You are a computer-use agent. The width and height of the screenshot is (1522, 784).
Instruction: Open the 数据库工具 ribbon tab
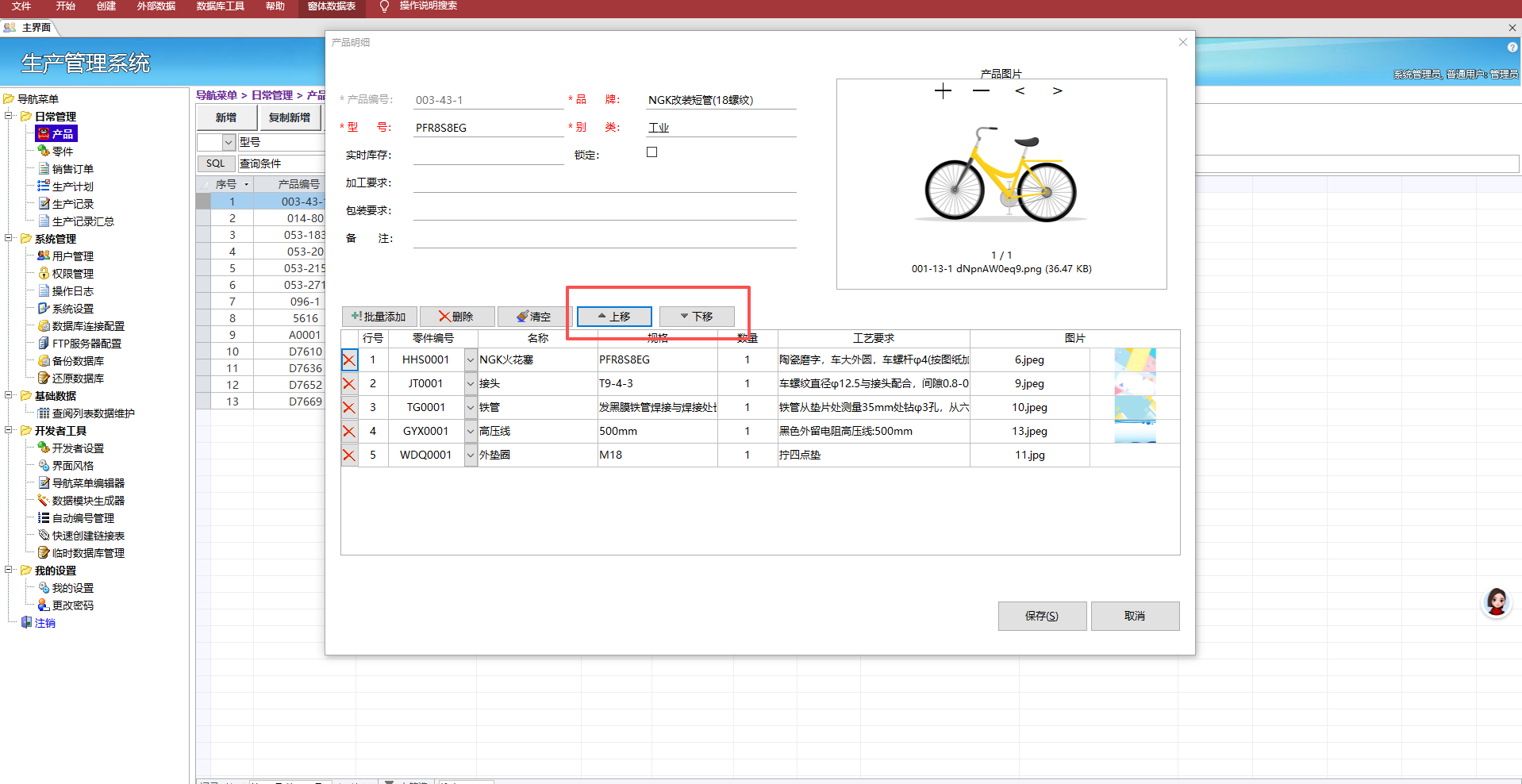(220, 6)
